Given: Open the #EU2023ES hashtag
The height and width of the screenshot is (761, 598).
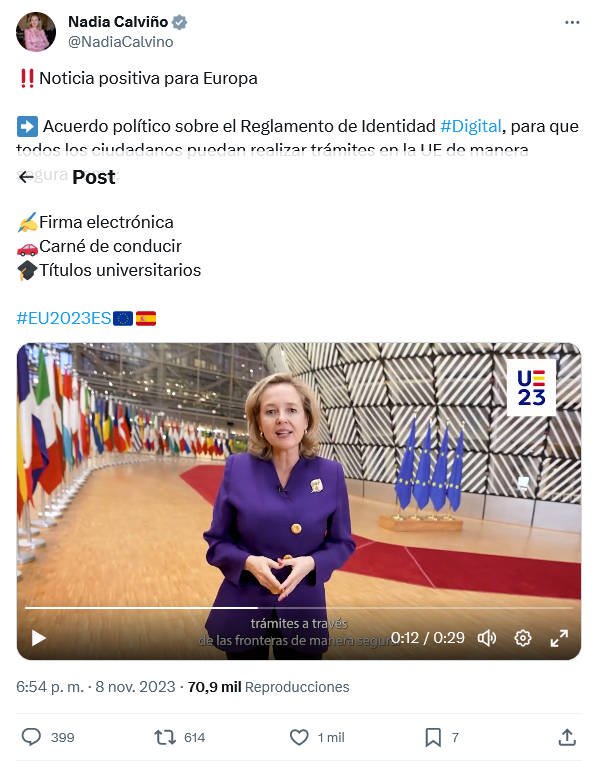Looking at the screenshot, I should pyautogui.click(x=64, y=318).
